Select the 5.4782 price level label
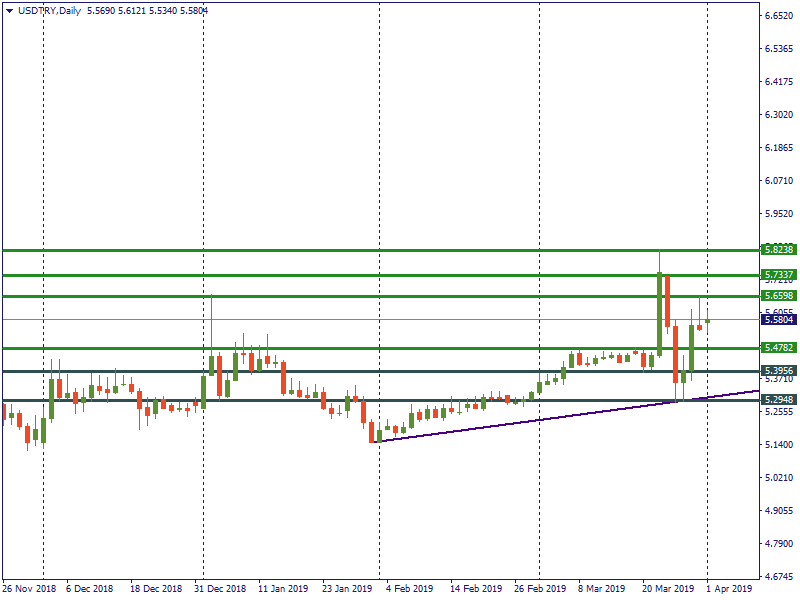Image resolution: width=800 pixels, height=600 pixels. point(778,348)
